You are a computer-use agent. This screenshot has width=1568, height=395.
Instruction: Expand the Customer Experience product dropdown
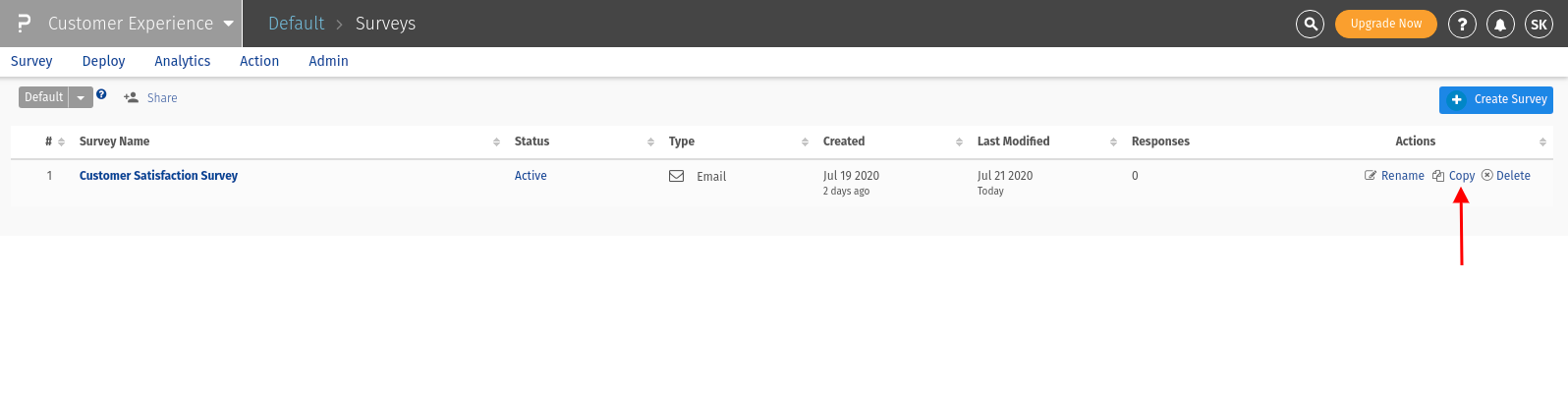pos(229,24)
